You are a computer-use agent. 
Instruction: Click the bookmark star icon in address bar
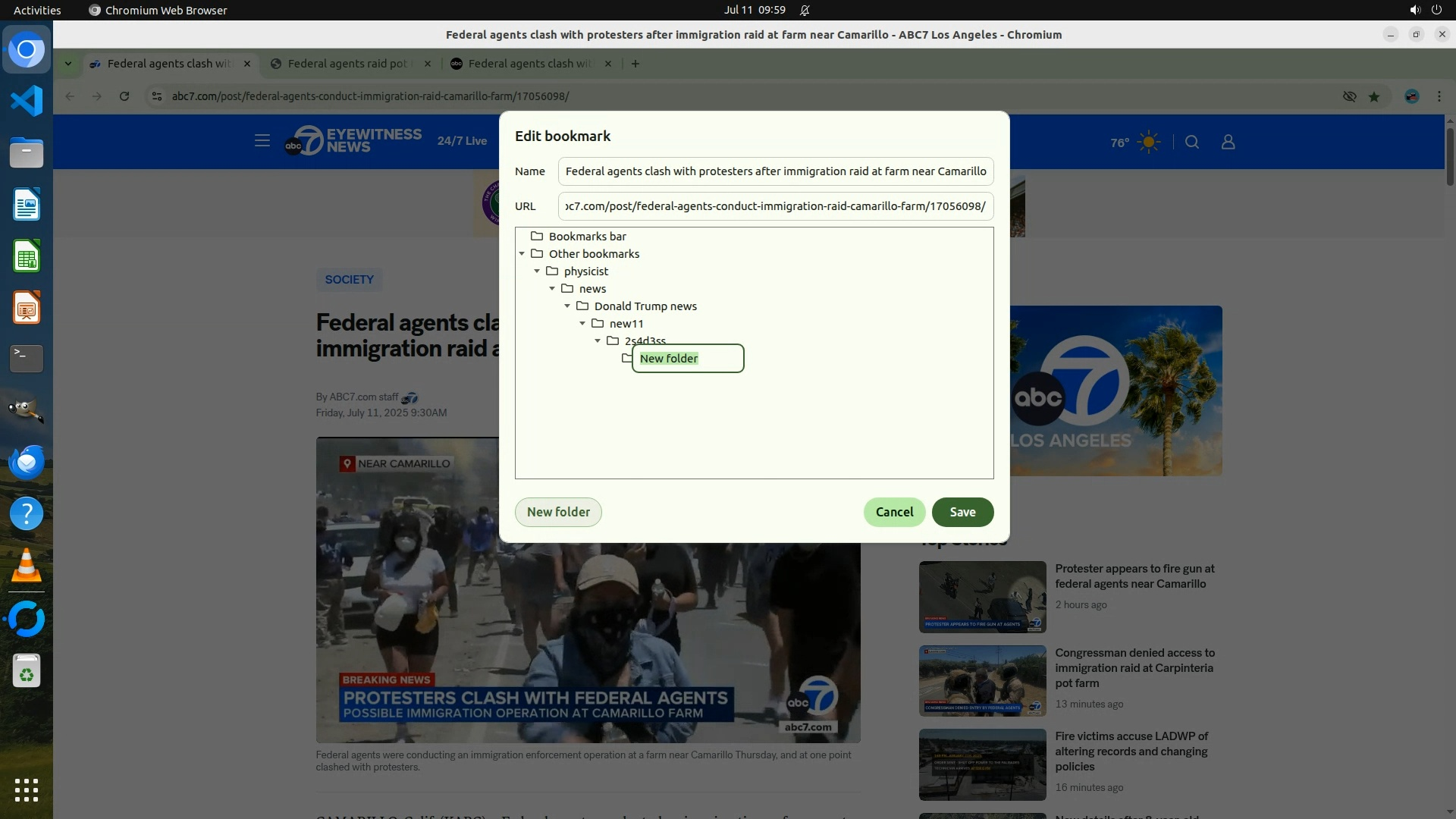click(x=1374, y=96)
